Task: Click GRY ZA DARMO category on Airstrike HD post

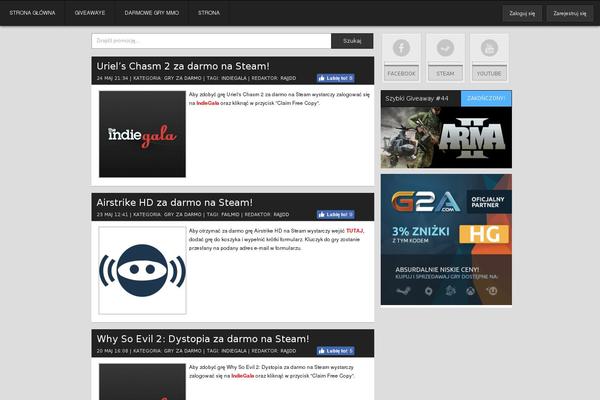Action: pyautogui.click(x=183, y=214)
